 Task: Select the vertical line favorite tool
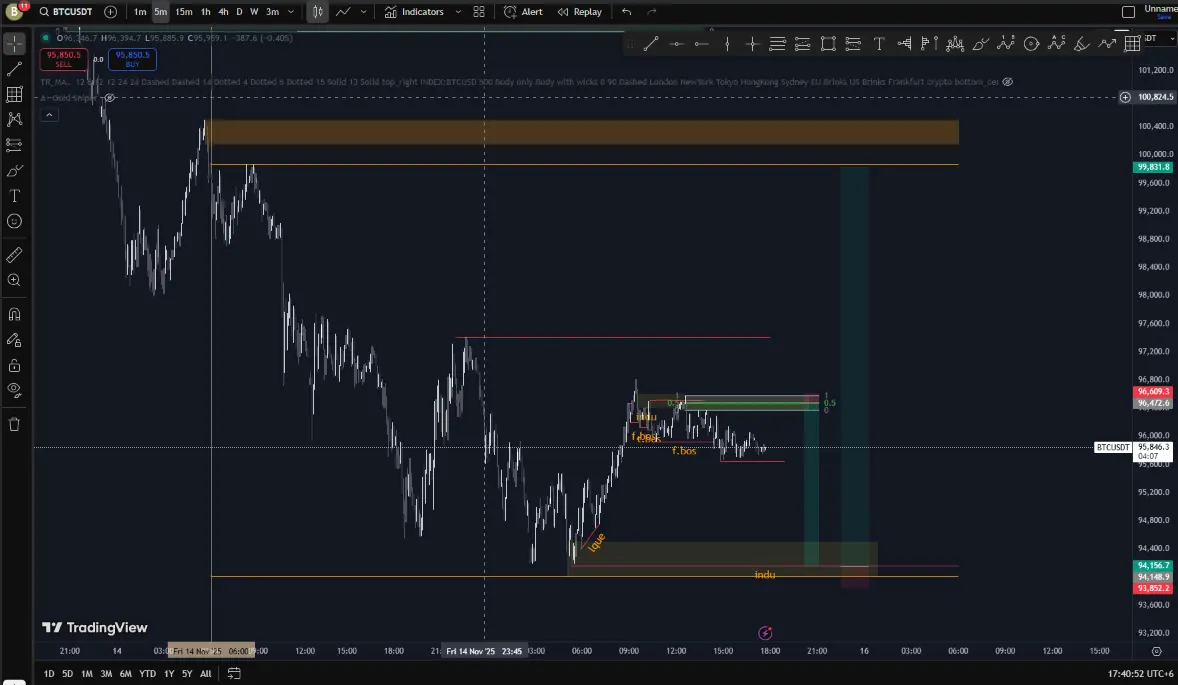(x=727, y=44)
